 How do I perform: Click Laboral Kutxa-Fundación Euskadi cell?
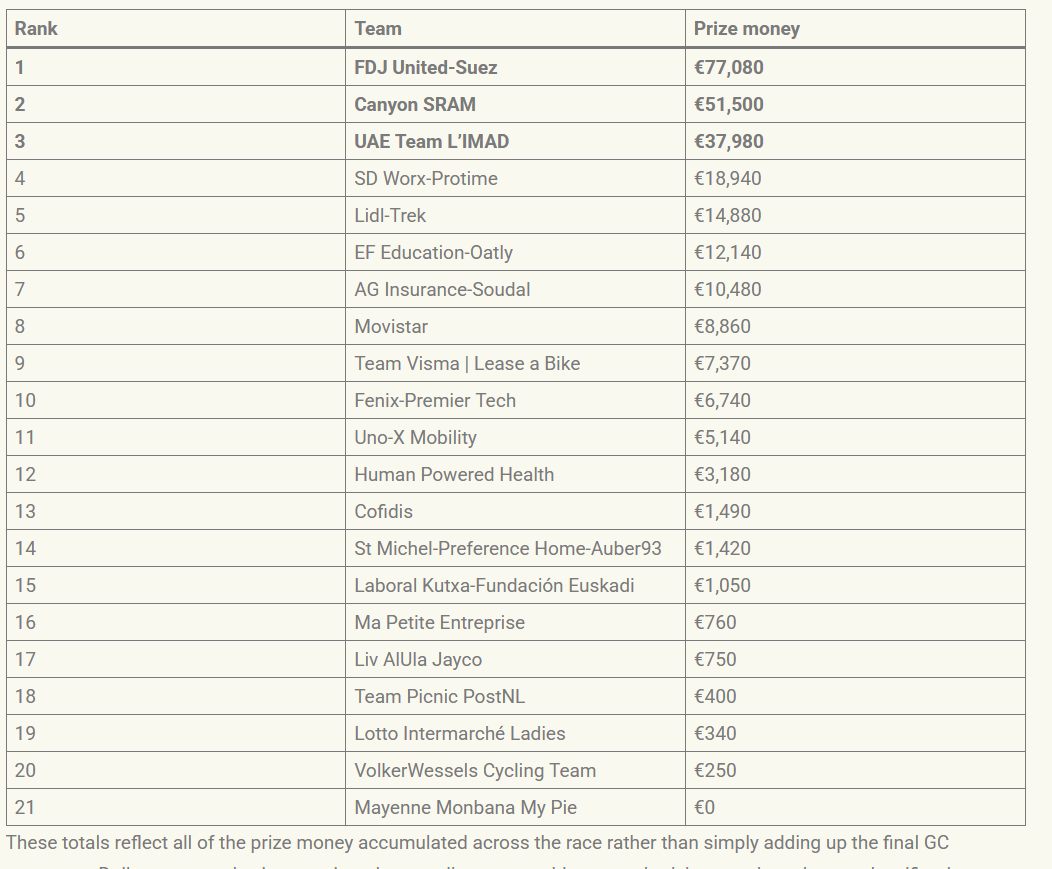[515, 585]
